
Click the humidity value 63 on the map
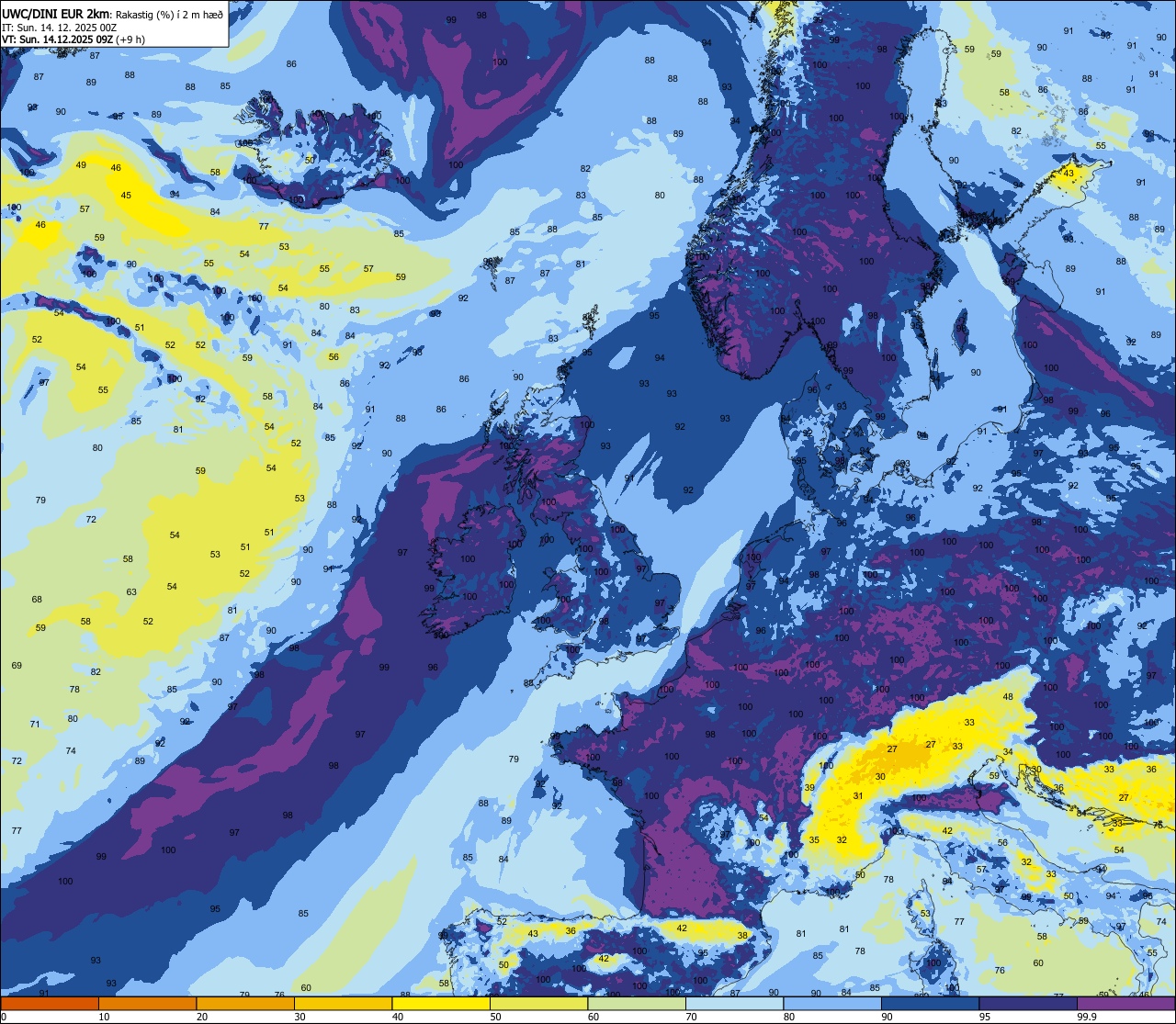click(131, 592)
